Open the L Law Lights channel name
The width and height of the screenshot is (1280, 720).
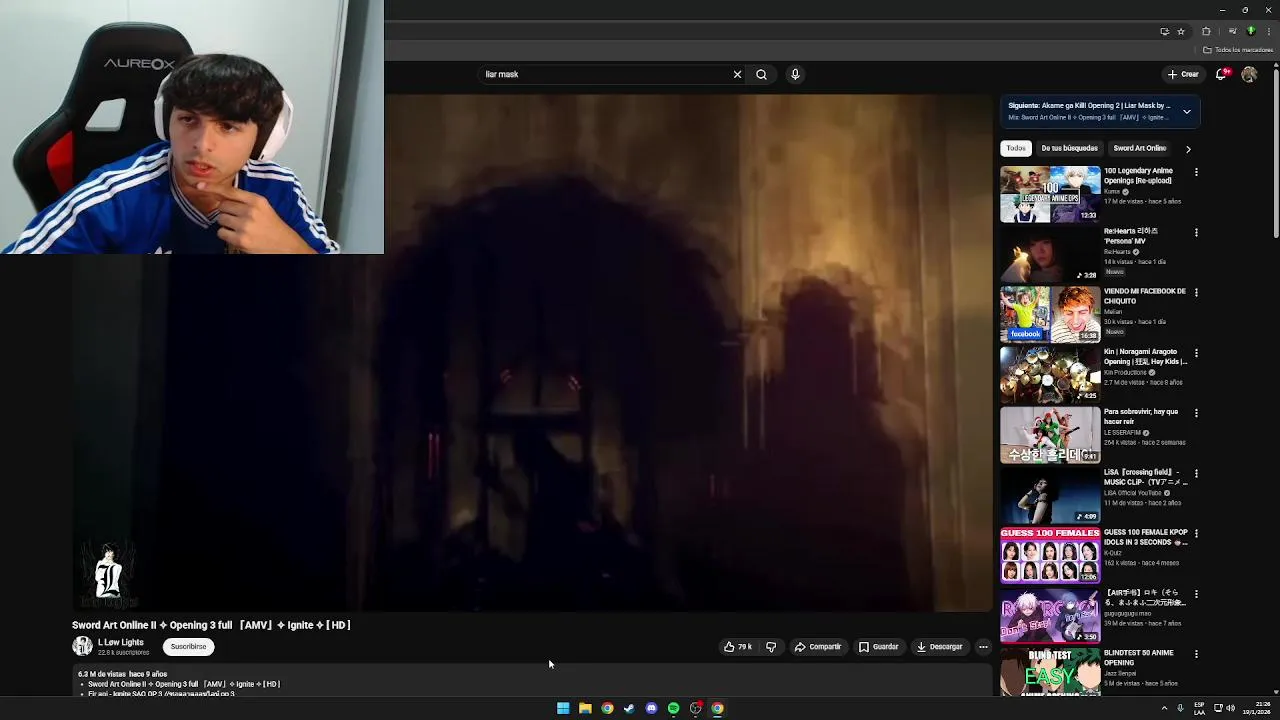[x=121, y=642]
